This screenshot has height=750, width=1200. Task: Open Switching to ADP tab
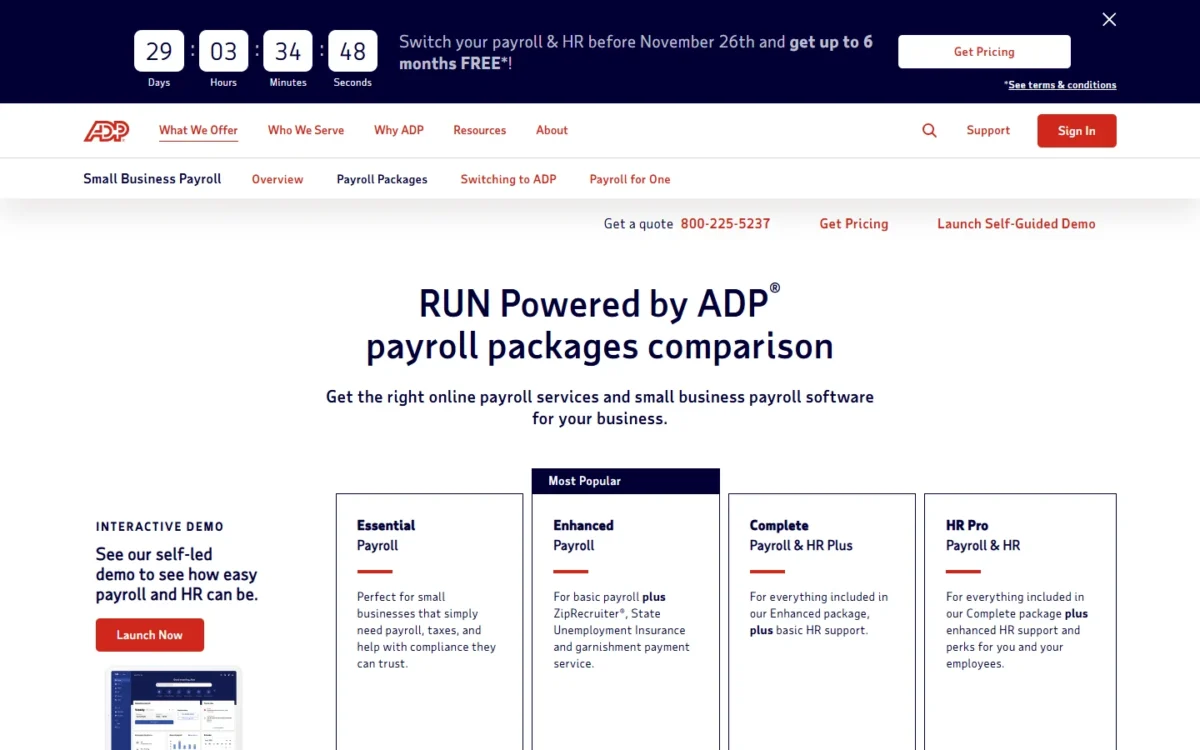tap(508, 179)
